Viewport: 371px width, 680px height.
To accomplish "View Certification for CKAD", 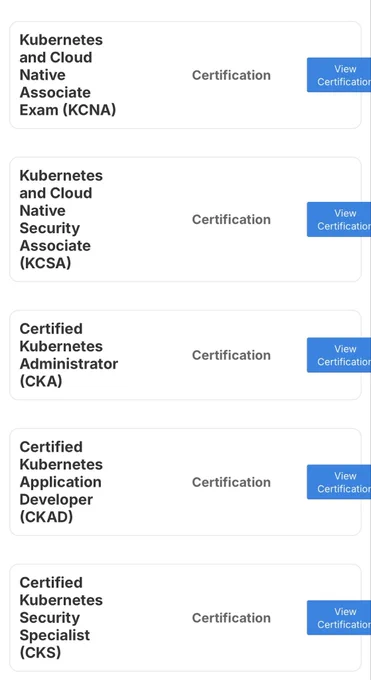I will [x=339, y=482].
